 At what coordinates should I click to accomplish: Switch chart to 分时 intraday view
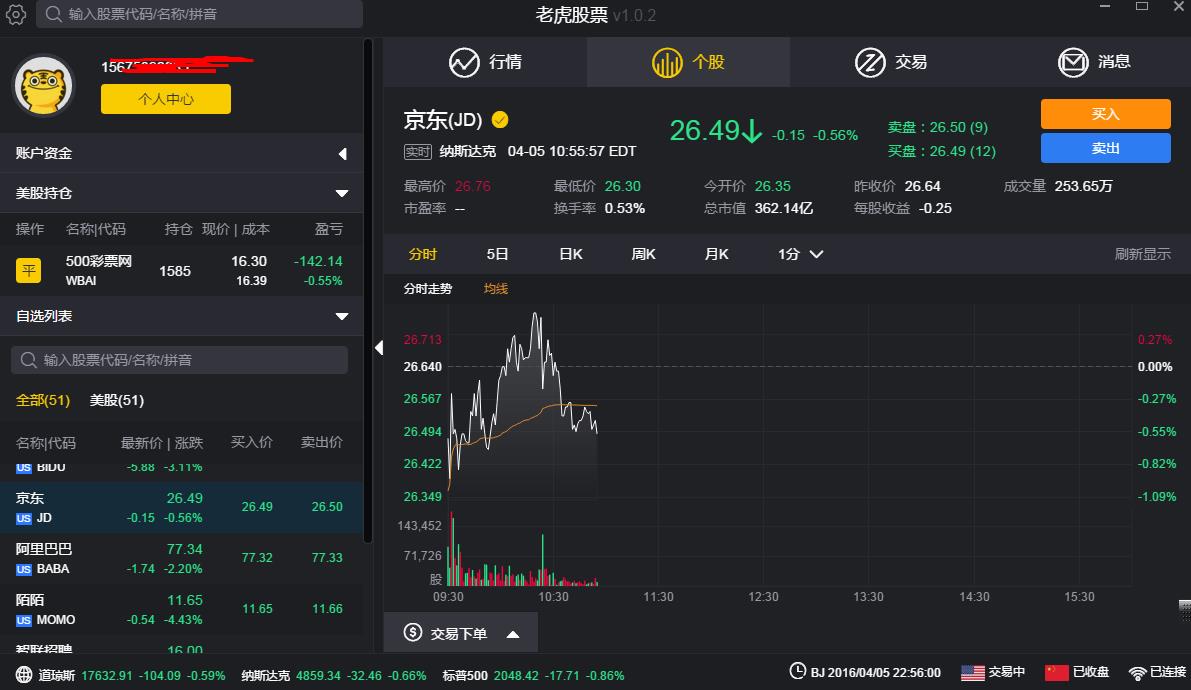(x=422, y=254)
